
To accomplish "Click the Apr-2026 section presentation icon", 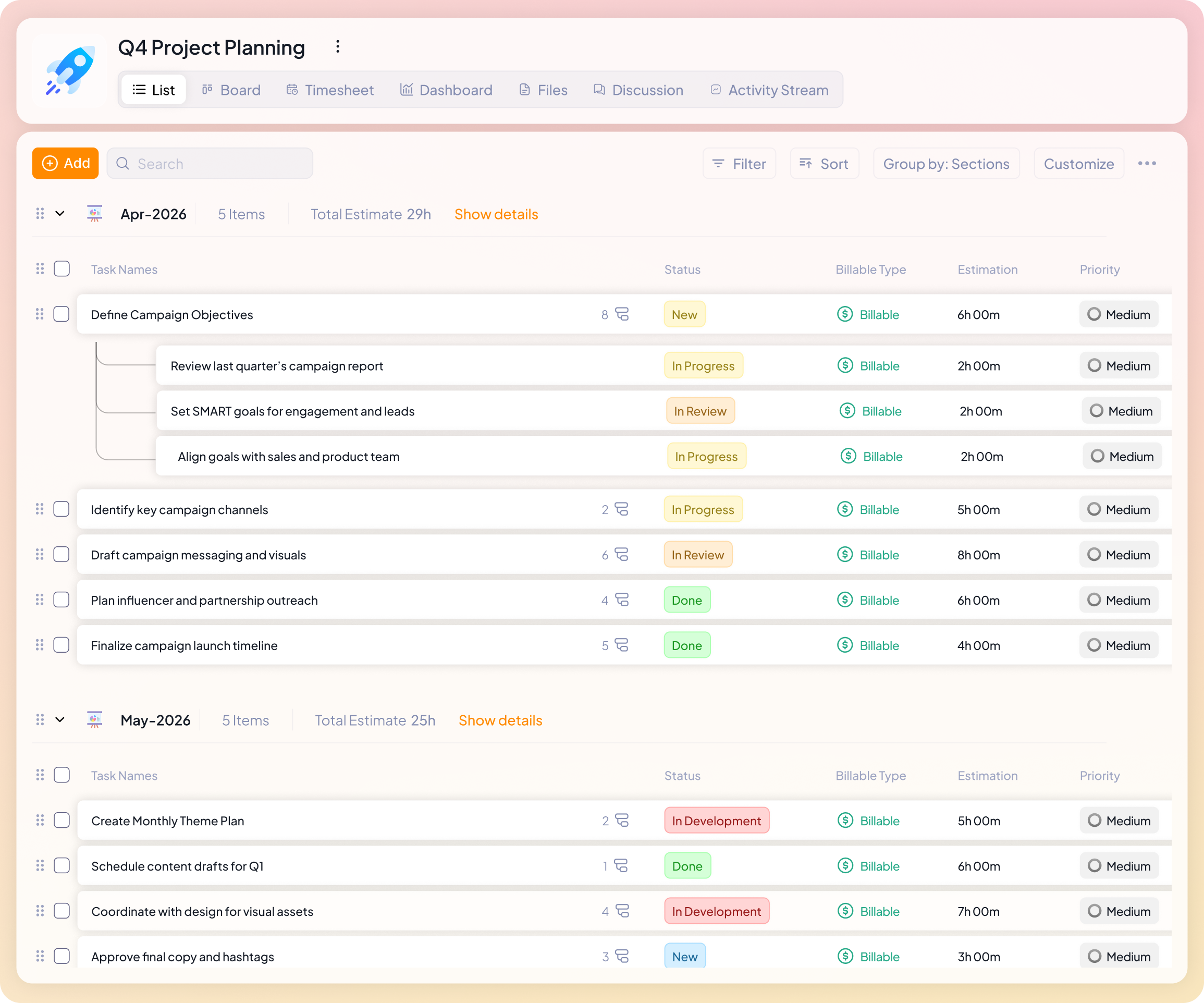I will [x=95, y=213].
